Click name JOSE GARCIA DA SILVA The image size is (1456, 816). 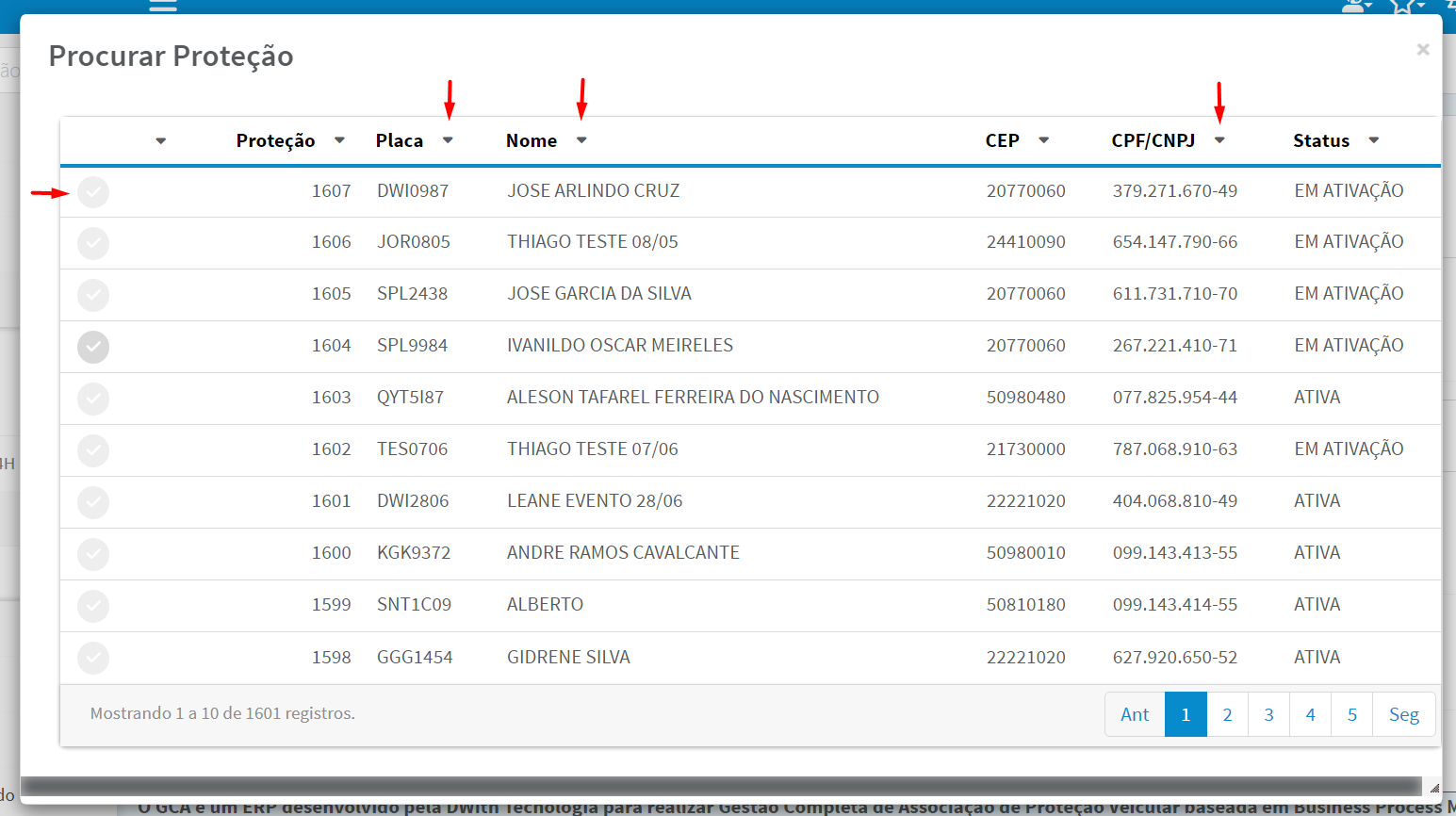(599, 294)
